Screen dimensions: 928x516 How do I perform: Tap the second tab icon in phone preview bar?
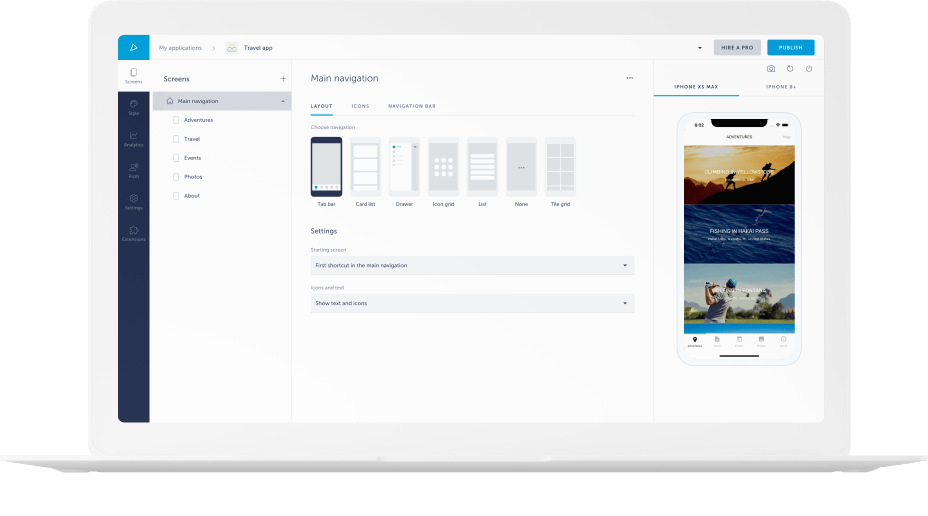pos(717,341)
